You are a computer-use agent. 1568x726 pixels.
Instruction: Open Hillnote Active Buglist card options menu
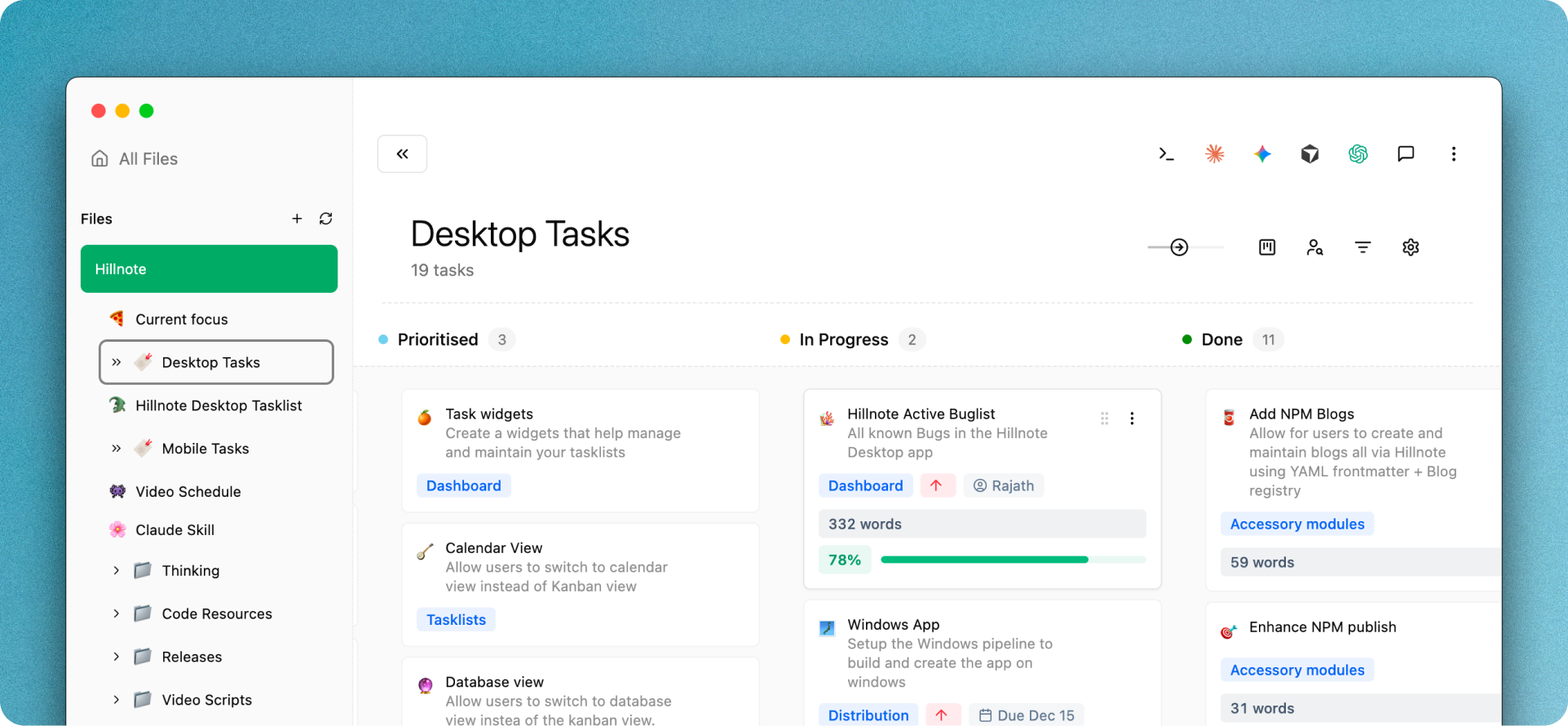pyautogui.click(x=1132, y=418)
